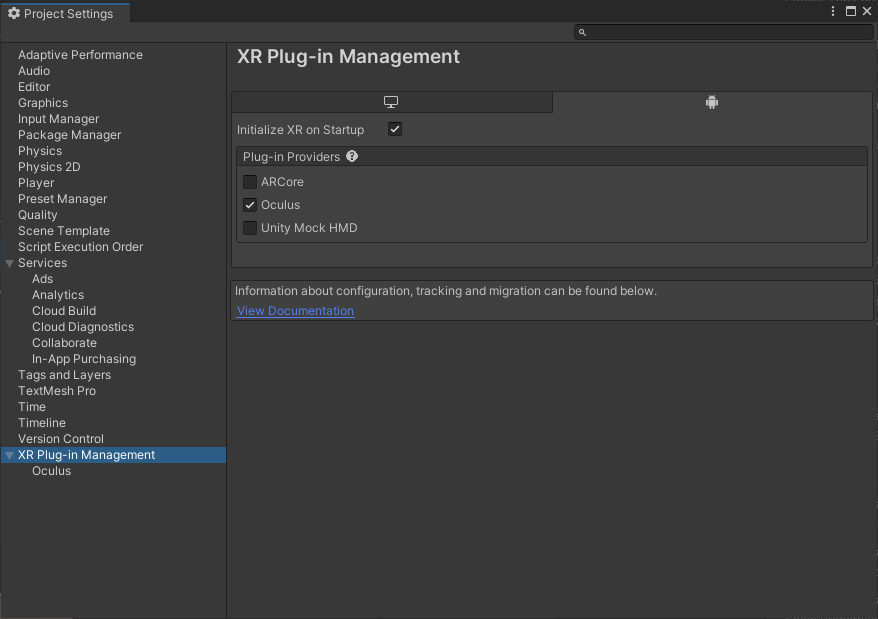Click the Initialize XR on Startup label
The height and width of the screenshot is (619, 878).
click(300, 130)
